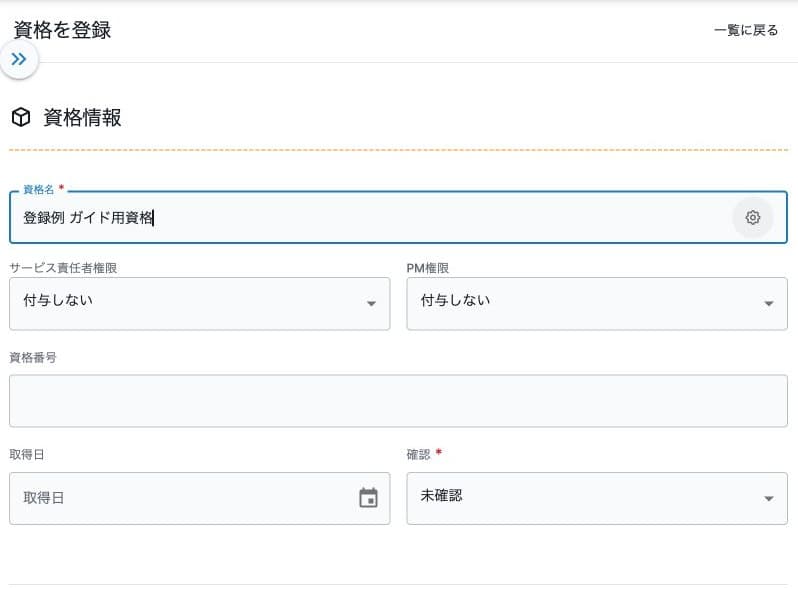Click the PM権限 label

click(x=428, y=268)
